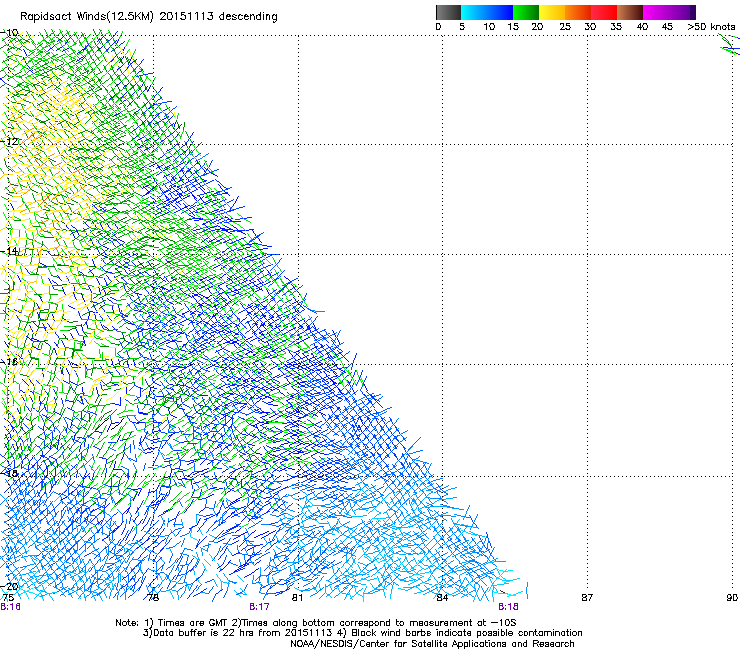
Task: Click the '84' longitude axis label
Action: click(x=442, y=598)
